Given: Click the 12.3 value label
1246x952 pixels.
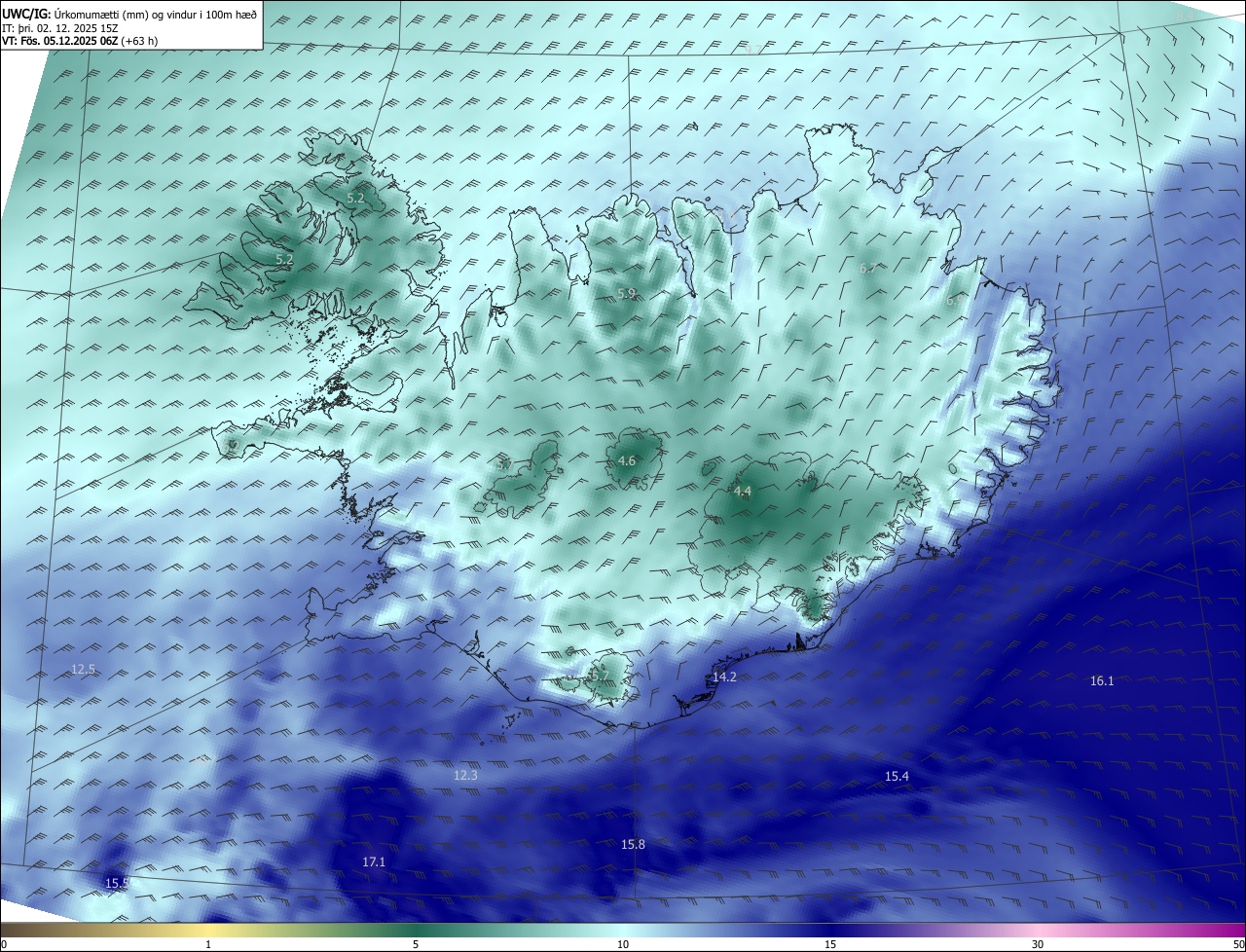Looking at the screenshot, I should click(x=465, y=775).
